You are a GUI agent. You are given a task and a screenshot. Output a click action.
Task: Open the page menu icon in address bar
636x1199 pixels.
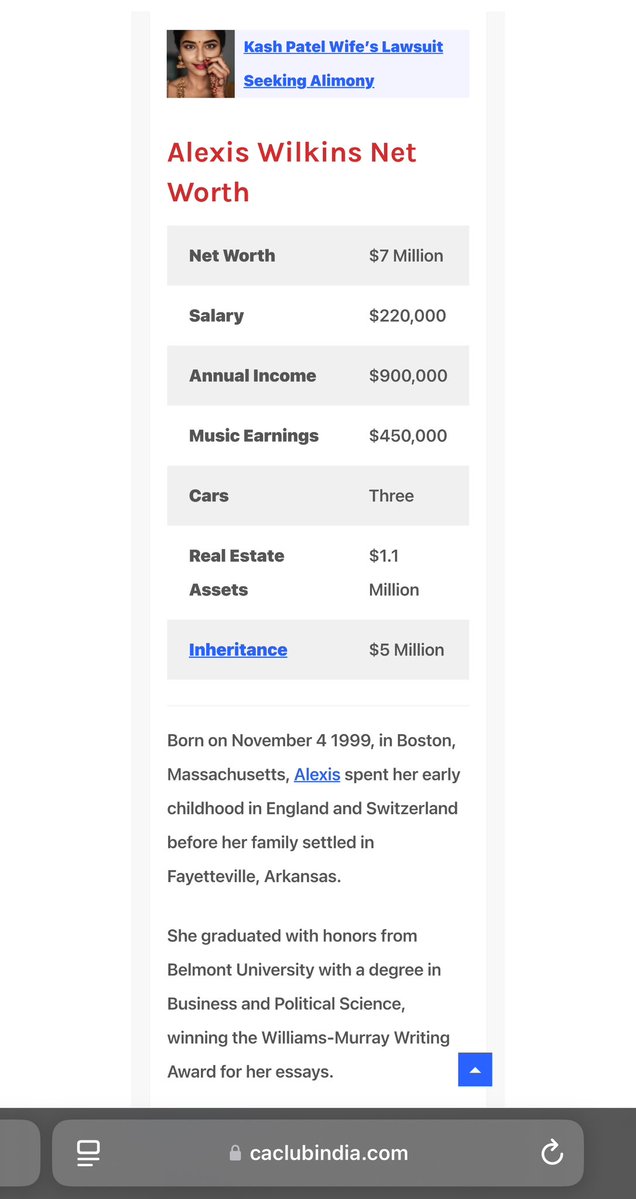pyautogui.click(x=88, y=1153)
